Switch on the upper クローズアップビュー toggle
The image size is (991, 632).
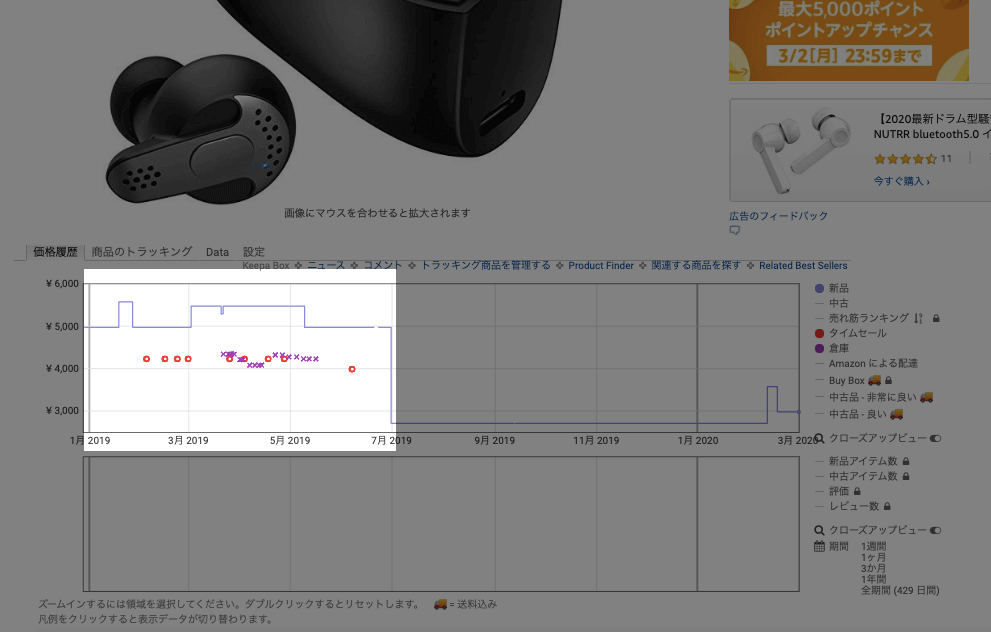tap(936, 439)
